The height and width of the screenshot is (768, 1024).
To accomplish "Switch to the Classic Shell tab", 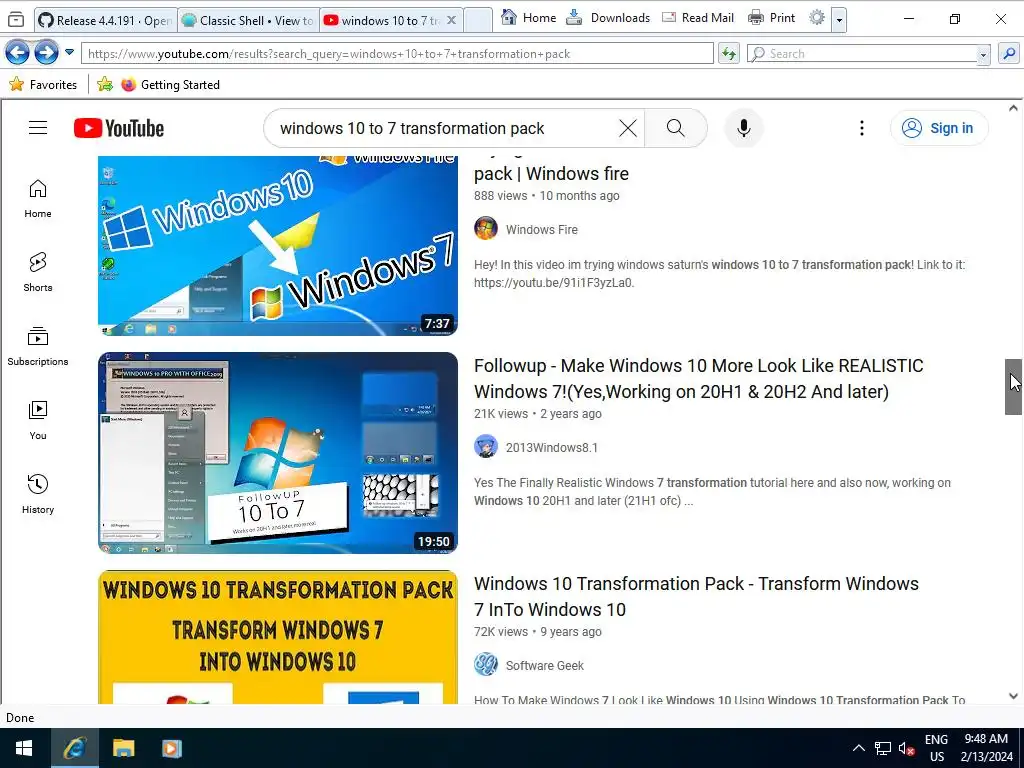I will coord(249,20).
